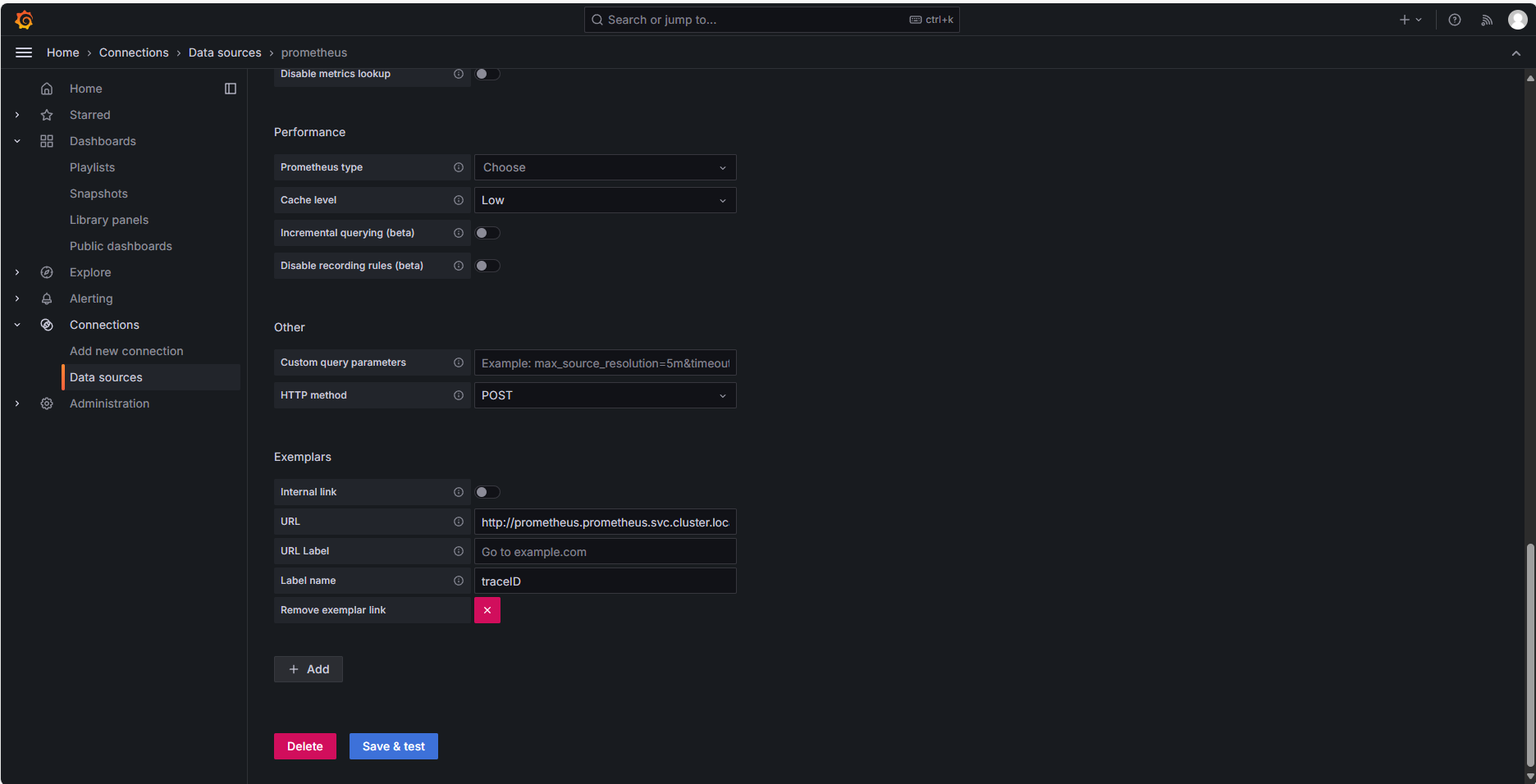The image size is (1536, 784).
Task: Show info for Disable recording rules
Action: [x=459, y=266]
